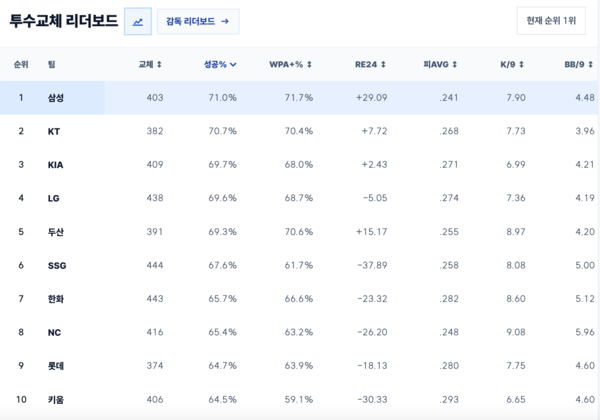The image size is (600, 420).
Task: Sort table by 피AVG column
Action: 440,64
